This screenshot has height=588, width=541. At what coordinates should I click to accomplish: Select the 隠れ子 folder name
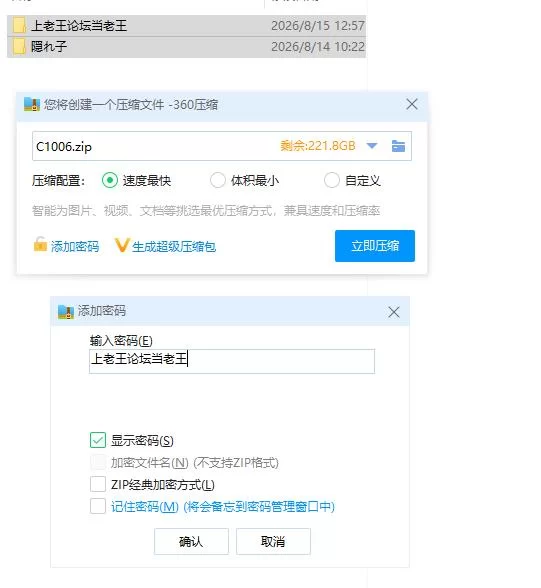pyautogui.click(x=49, y=47)
